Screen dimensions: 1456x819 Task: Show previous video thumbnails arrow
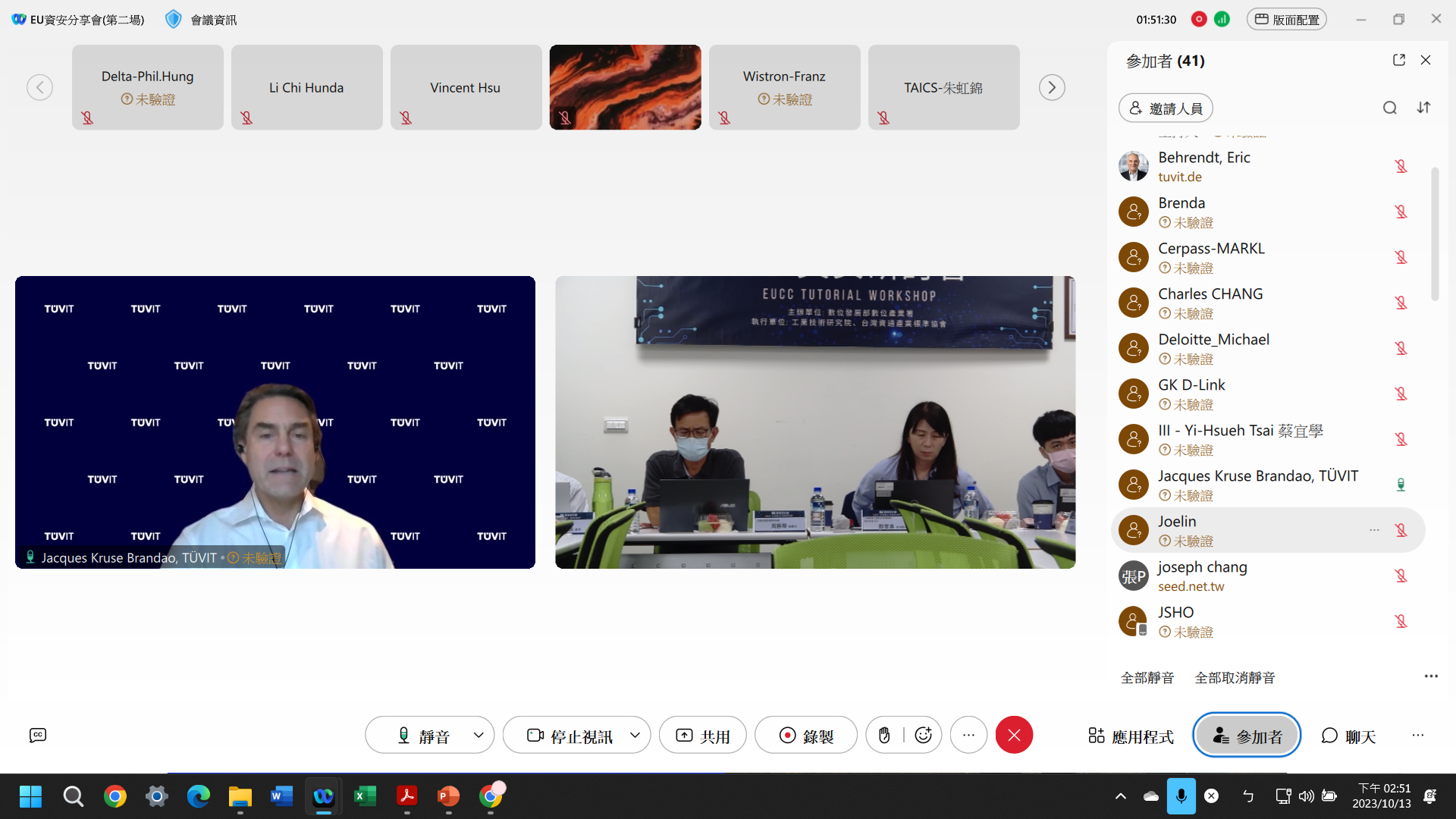click(x=40, y=87)
